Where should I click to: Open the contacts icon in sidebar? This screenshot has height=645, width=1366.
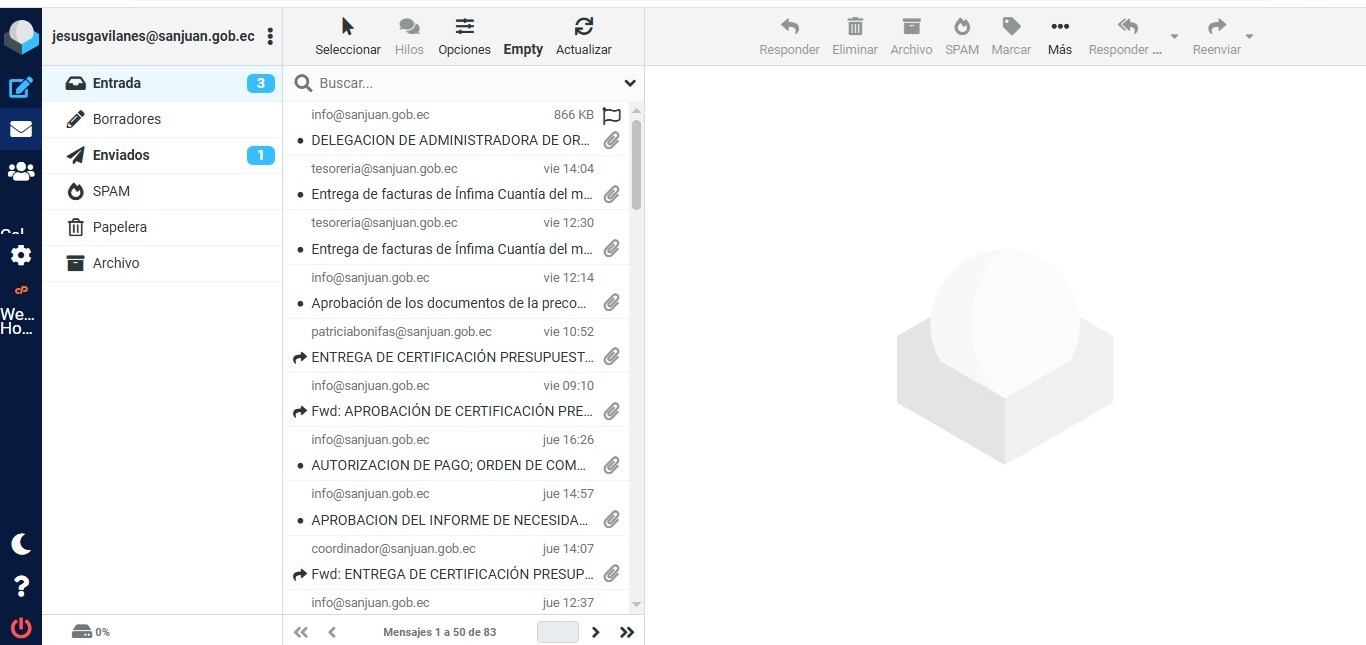tap(21, 171)
